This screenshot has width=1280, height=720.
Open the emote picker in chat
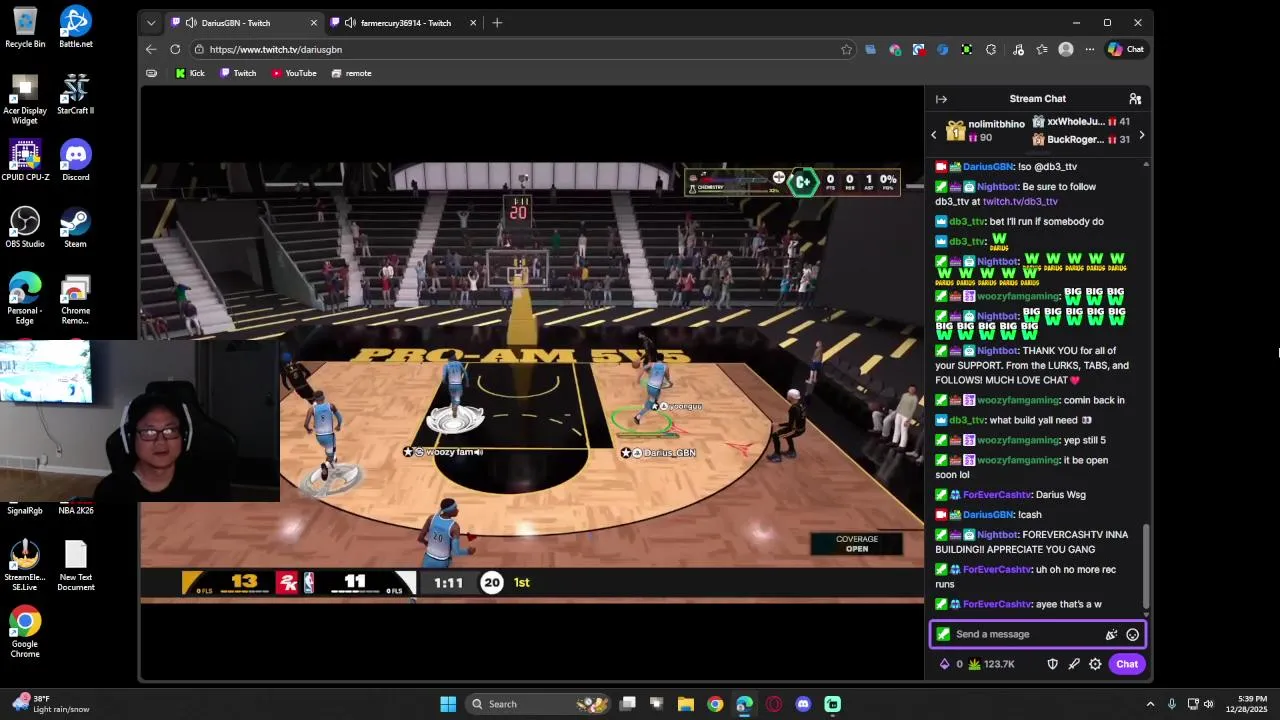click(1132, 634)
